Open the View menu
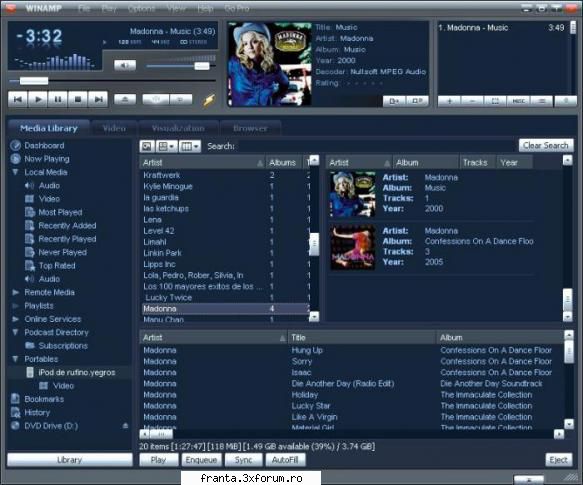 [176, 9]
